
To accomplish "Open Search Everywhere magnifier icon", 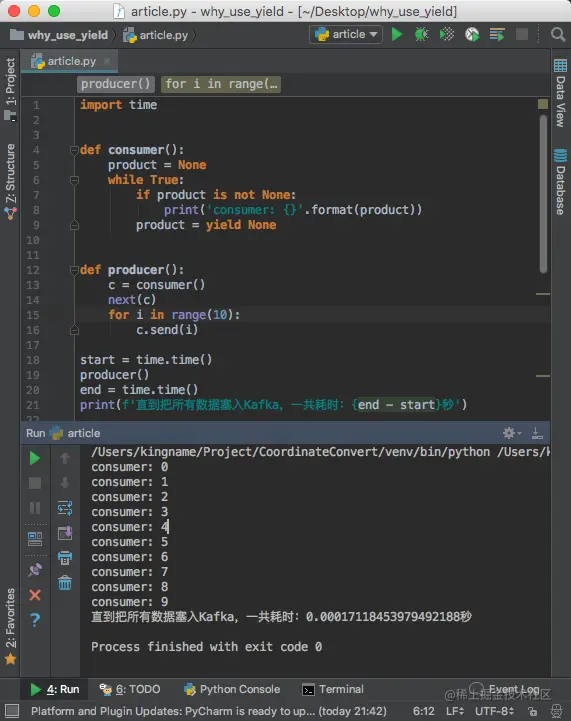I will coord(558,34).
